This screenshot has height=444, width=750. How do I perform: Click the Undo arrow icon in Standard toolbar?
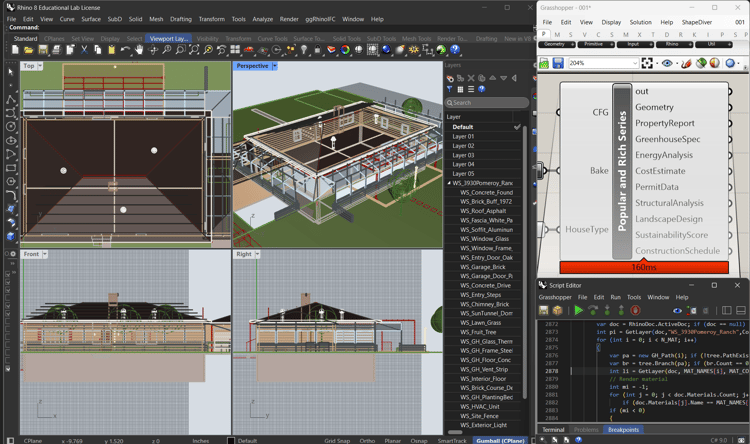click(125, 49)
